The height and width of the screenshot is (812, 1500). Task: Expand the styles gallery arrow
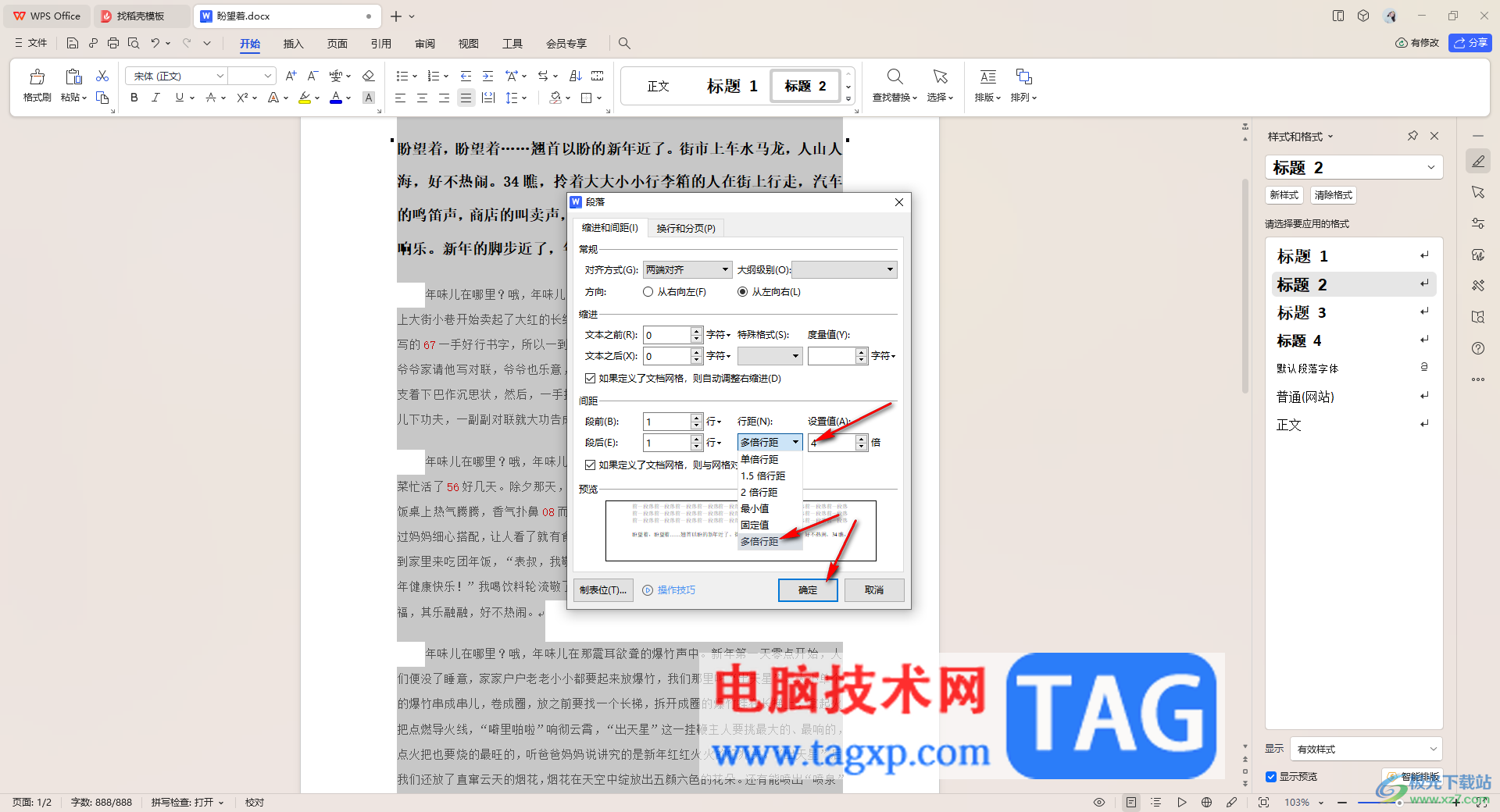(848, 99)
